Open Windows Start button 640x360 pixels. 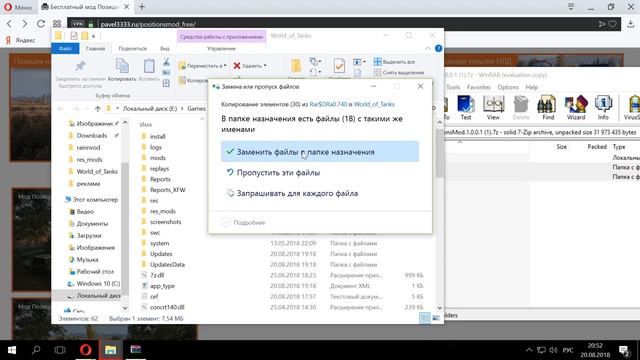12,350
